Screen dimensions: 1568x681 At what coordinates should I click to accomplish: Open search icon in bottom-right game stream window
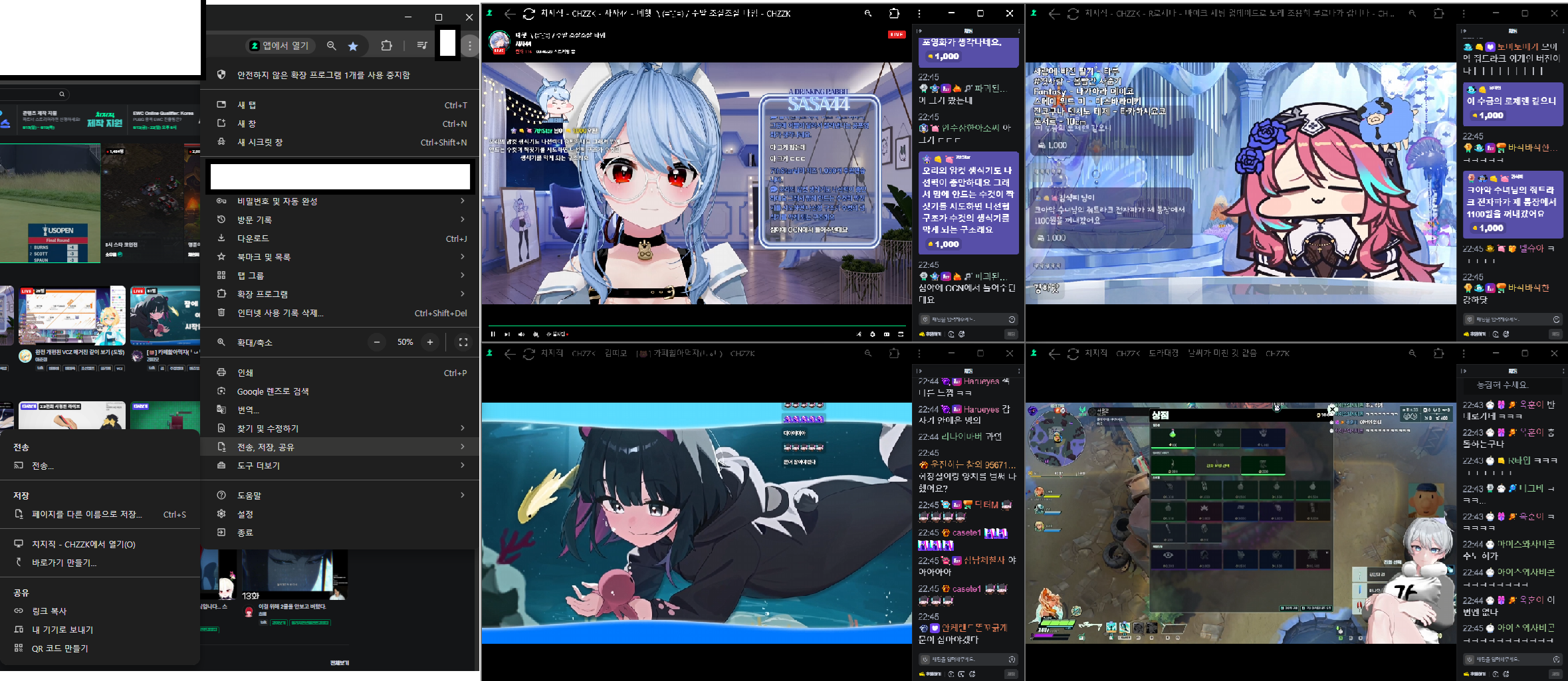coord(1412,353)
